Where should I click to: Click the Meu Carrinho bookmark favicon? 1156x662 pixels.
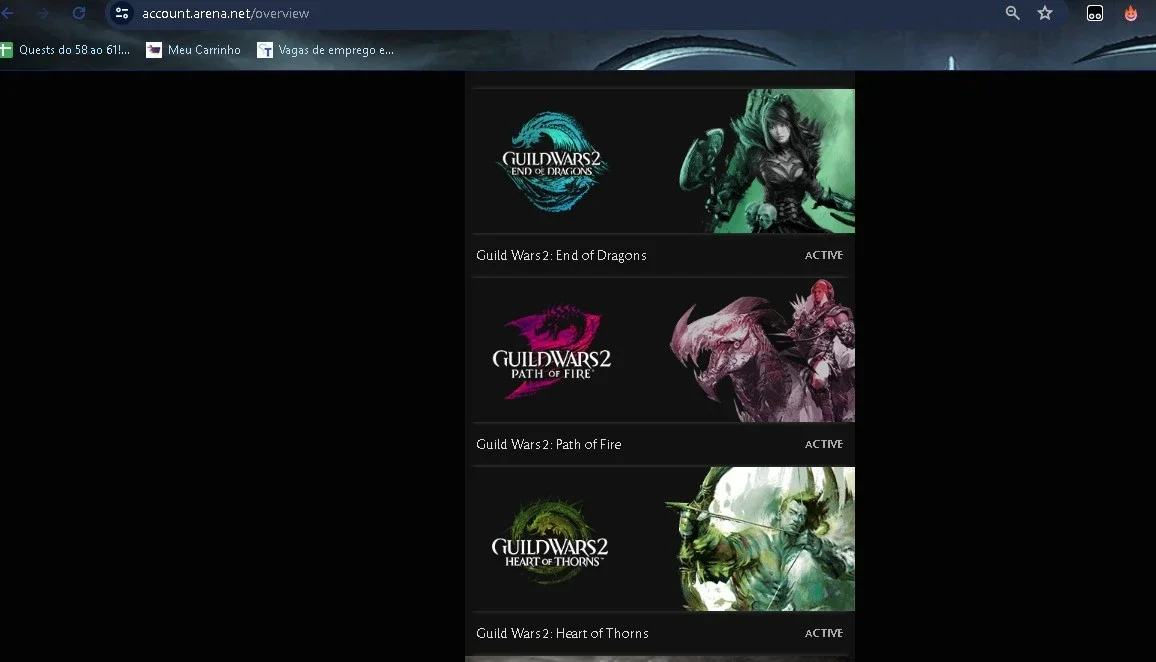tap(153, 50)
